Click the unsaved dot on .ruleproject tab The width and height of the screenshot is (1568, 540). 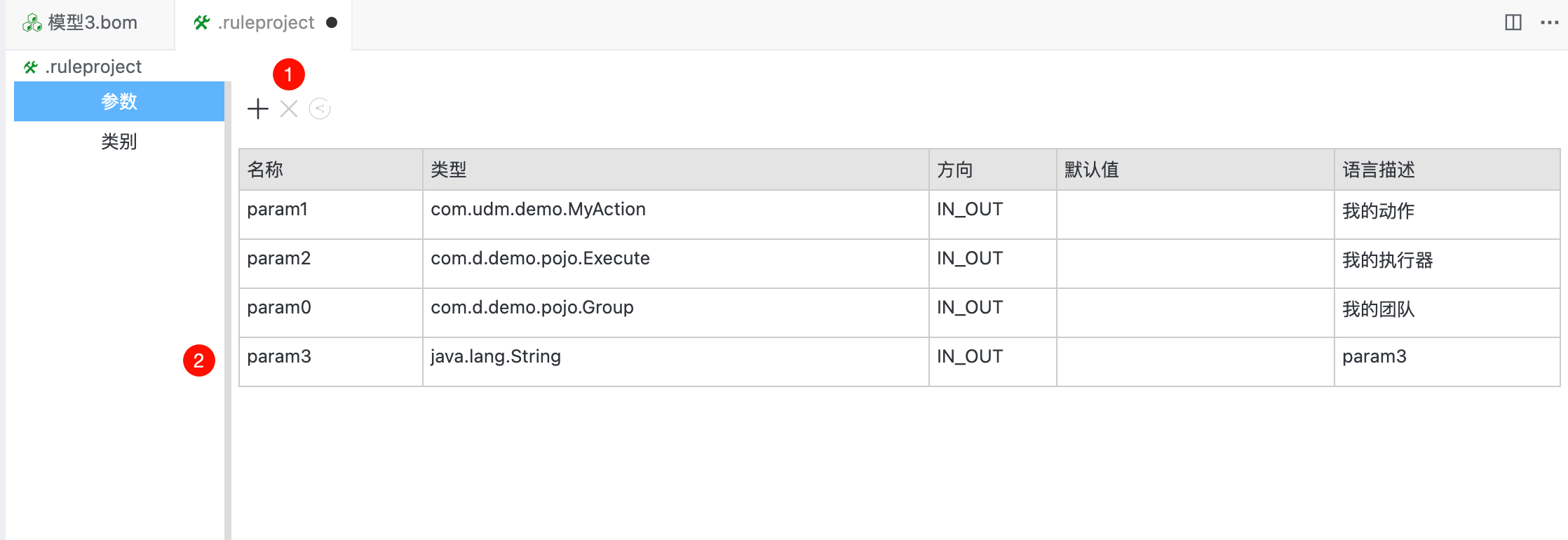tap(332, 22)
